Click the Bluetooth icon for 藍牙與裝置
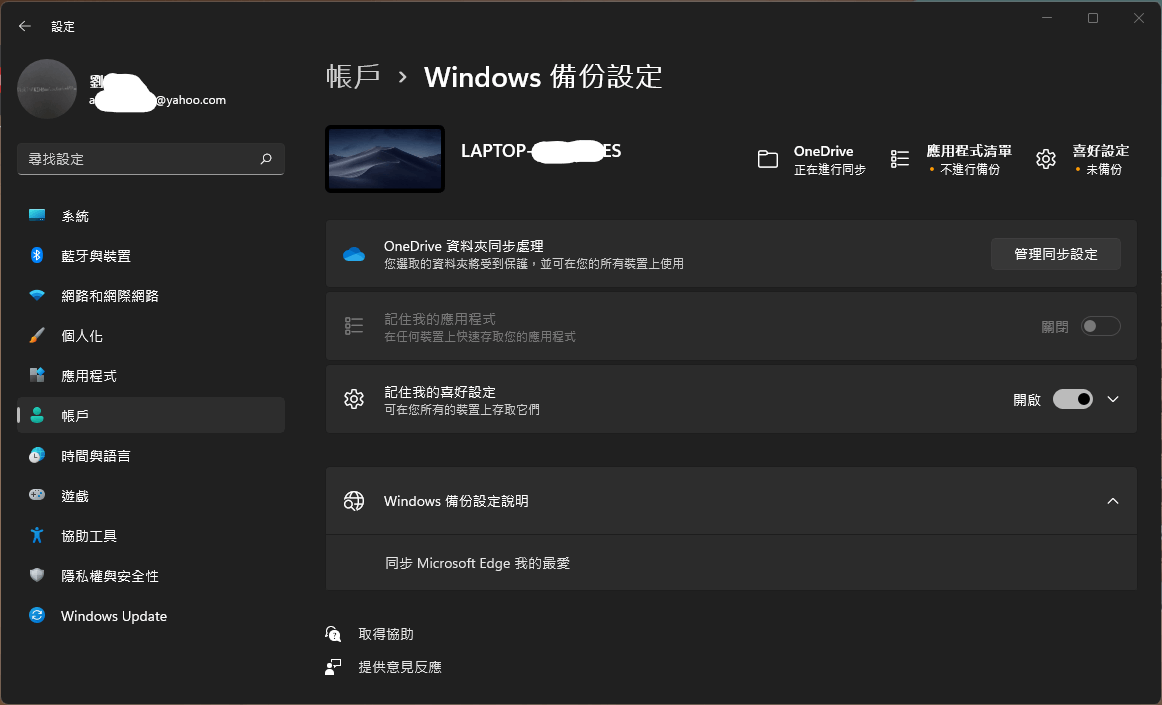The width and height of the screenshot is (1162, 705). [x=37, y=255]
